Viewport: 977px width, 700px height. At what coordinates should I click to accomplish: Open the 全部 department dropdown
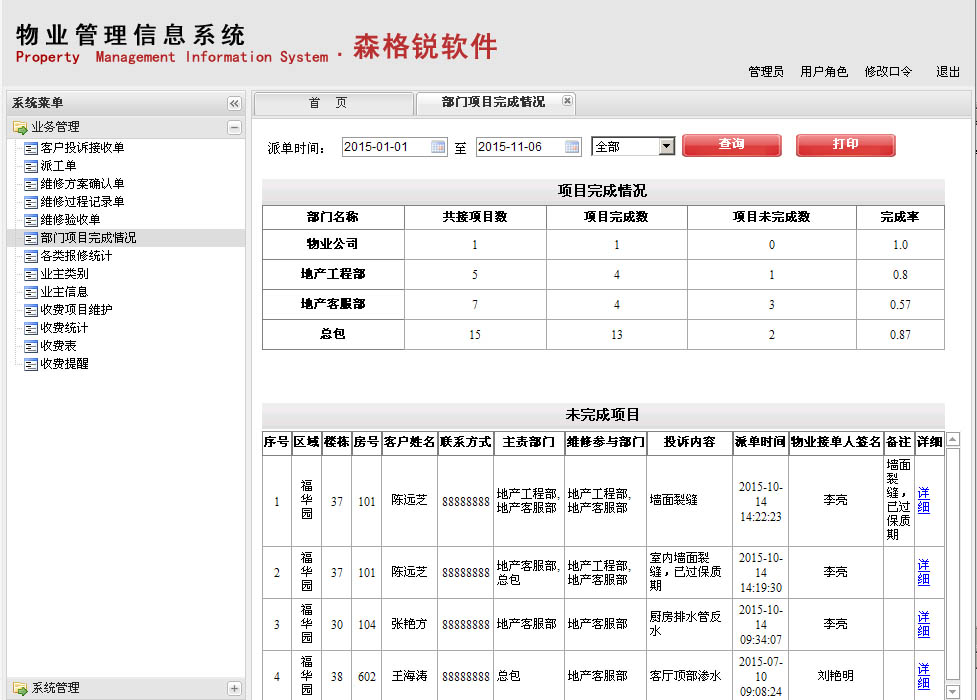point(667,147)
